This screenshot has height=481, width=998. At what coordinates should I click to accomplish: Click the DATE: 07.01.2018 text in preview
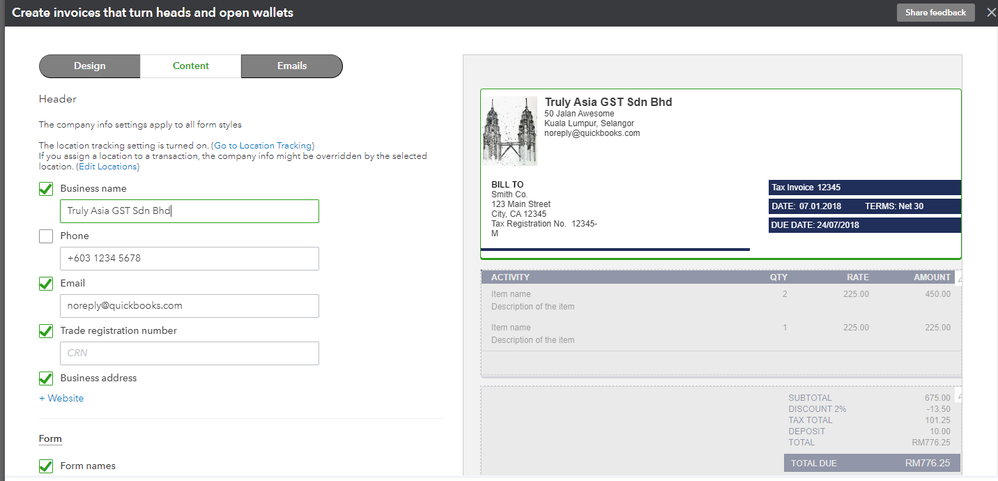[806, 207]
